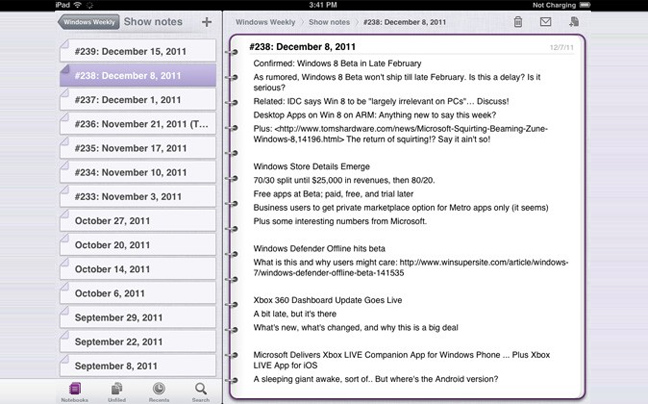Open the October 27, 2011 page
This screenshot has height=404, width=648.
(138, 220)
